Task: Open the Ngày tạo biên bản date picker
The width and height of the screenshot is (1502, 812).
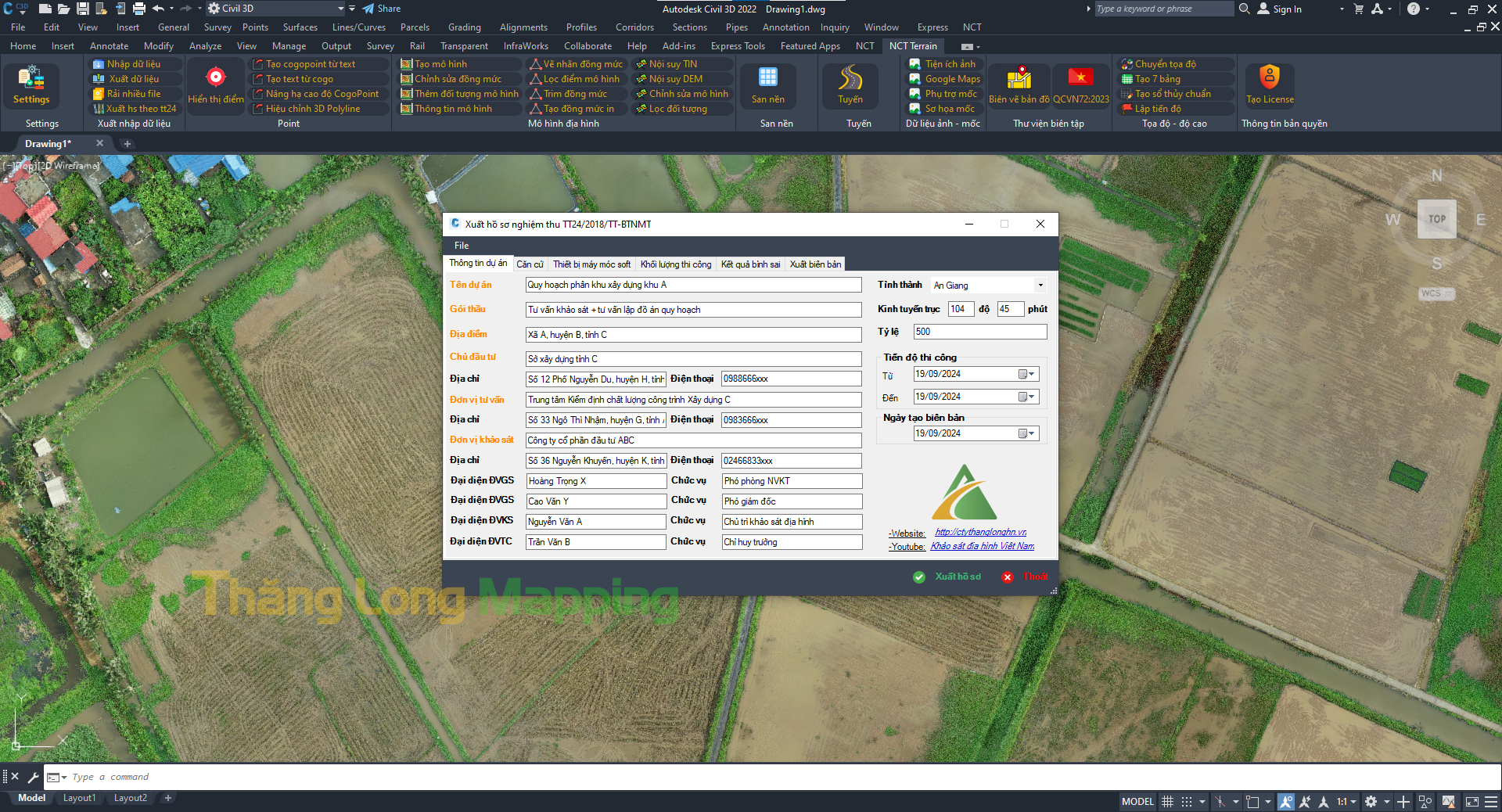Action: tap(1026, 434)
